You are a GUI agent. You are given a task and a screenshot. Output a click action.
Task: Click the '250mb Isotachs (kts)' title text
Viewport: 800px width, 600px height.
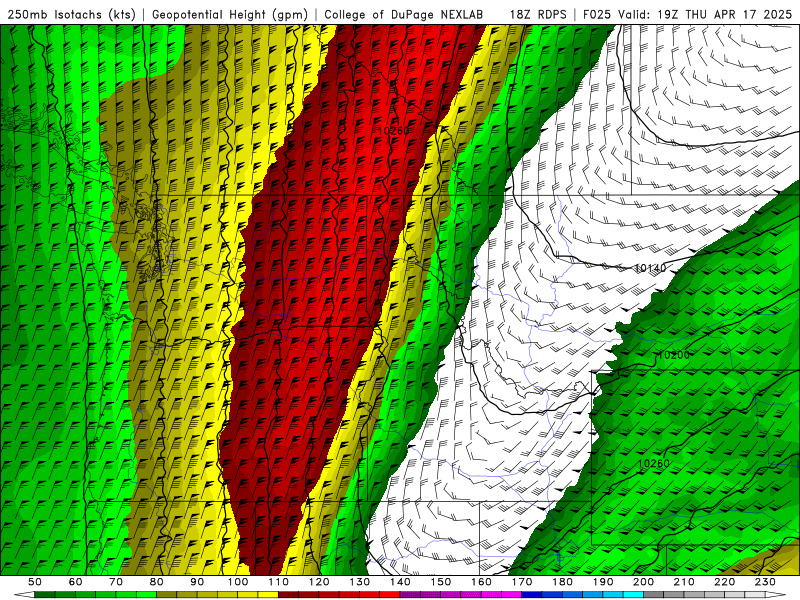coord(72,15)
